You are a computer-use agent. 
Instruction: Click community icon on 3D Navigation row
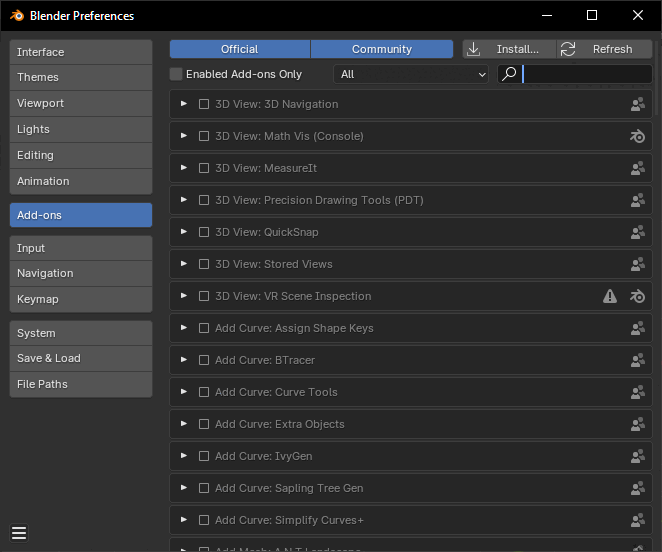click(638, 104)
